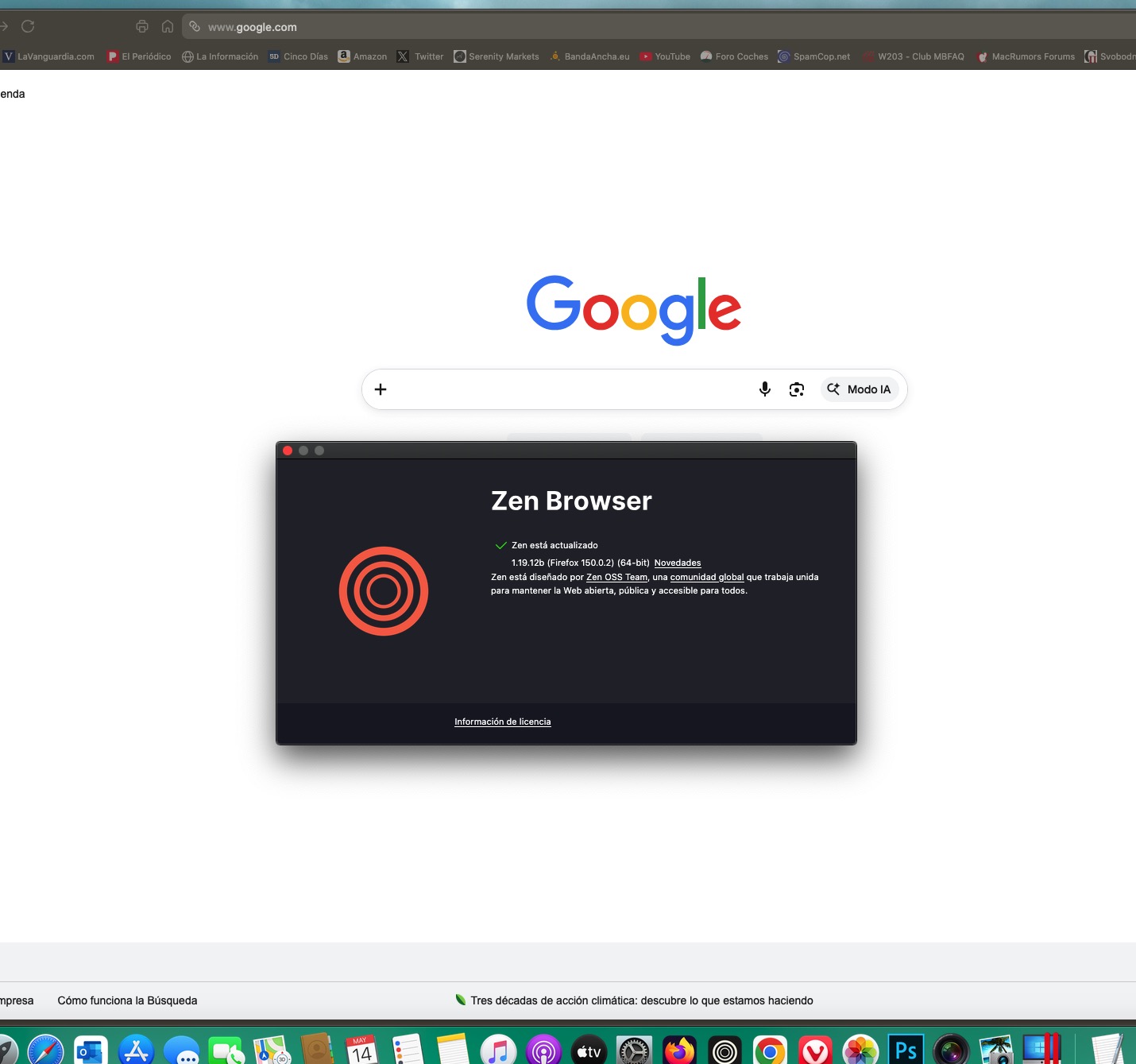Screen dimensions: 1136x1064
Task: Click the print icon in the toolbar
Action: 142,26
